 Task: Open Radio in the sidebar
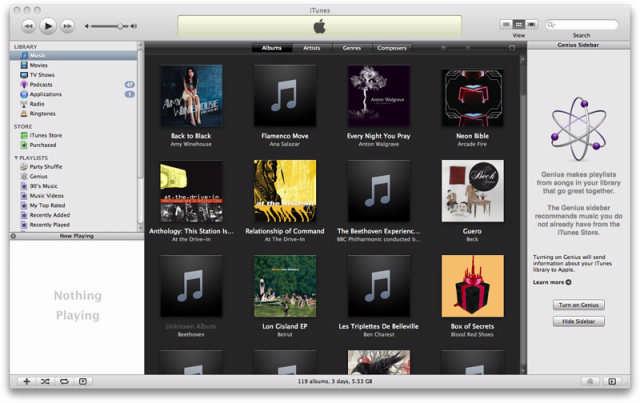(73, 104)
